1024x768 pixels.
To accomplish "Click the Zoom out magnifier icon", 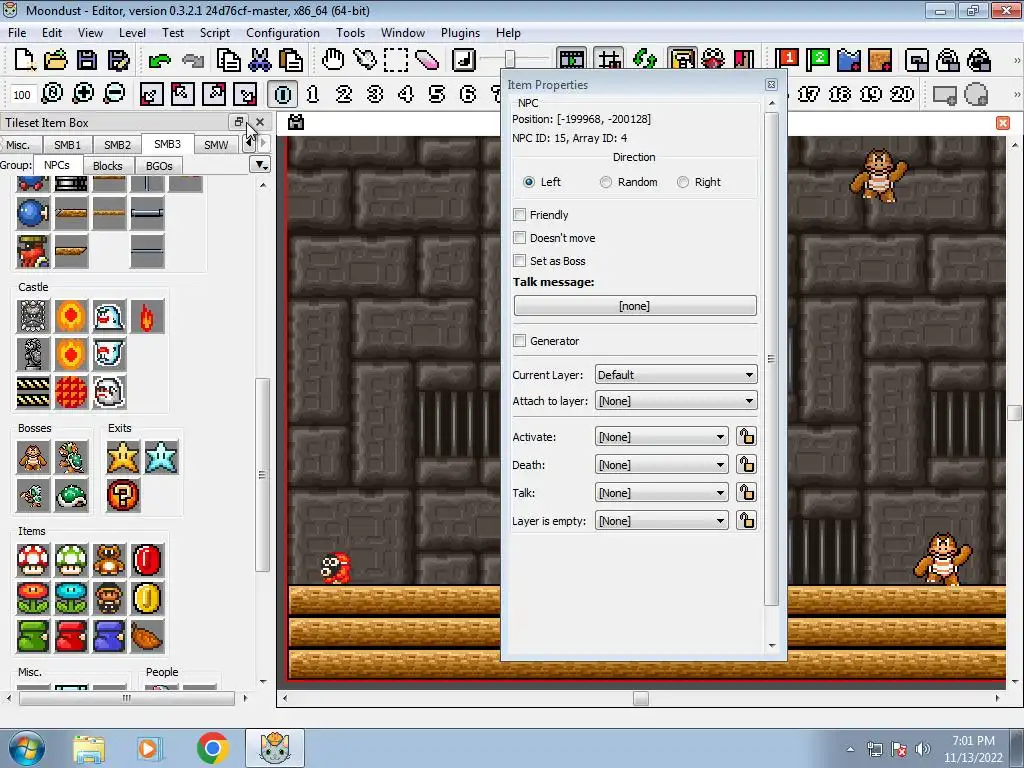I will point(114,94).
